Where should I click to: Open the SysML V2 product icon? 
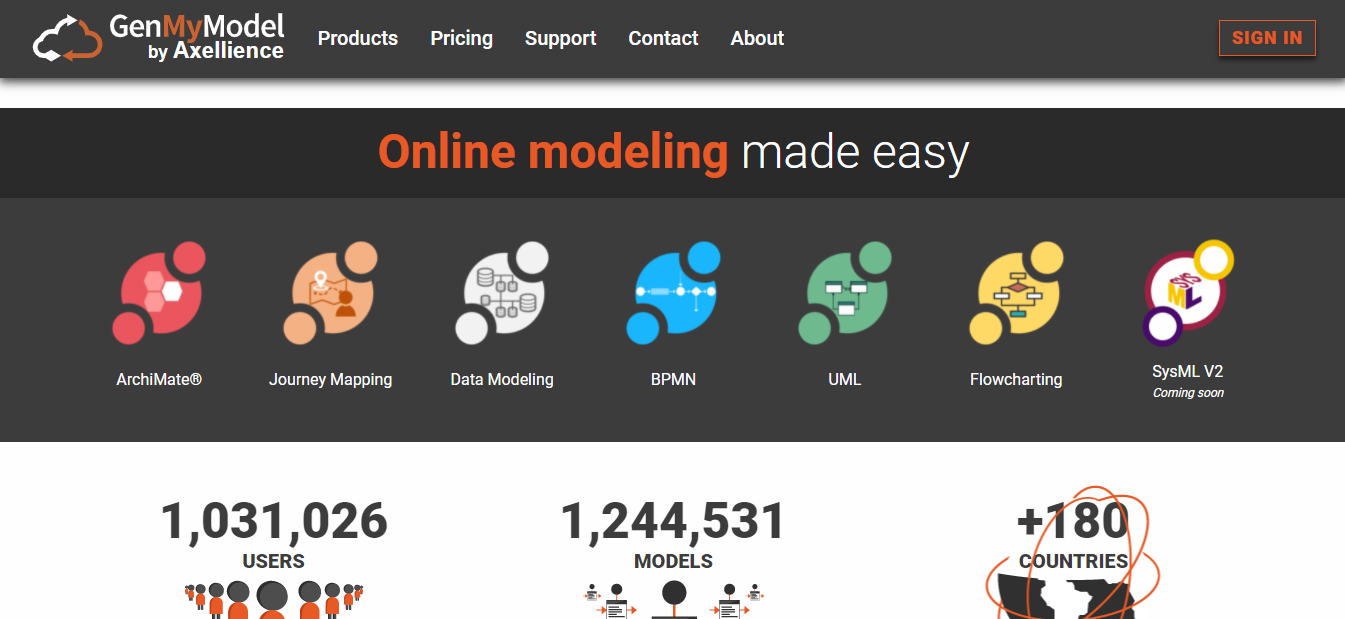pyautogui.click(x=1188, y=292)
